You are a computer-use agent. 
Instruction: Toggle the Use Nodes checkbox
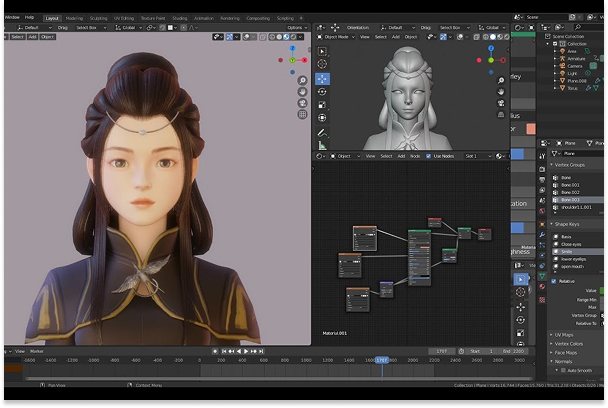tap(429, 156)
